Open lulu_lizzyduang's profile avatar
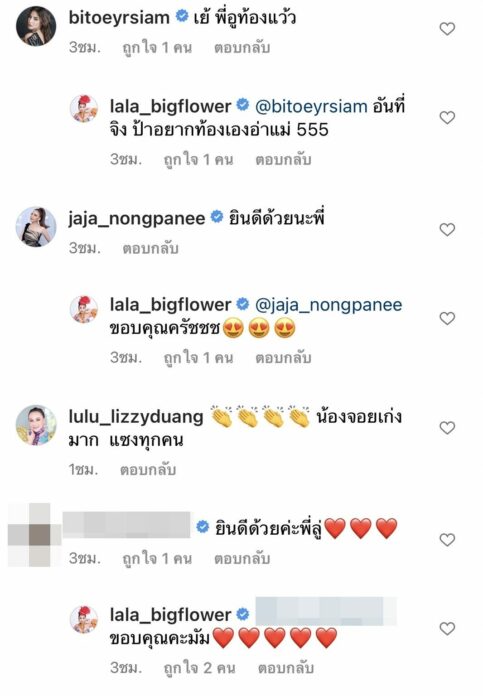 click(36, 425)
